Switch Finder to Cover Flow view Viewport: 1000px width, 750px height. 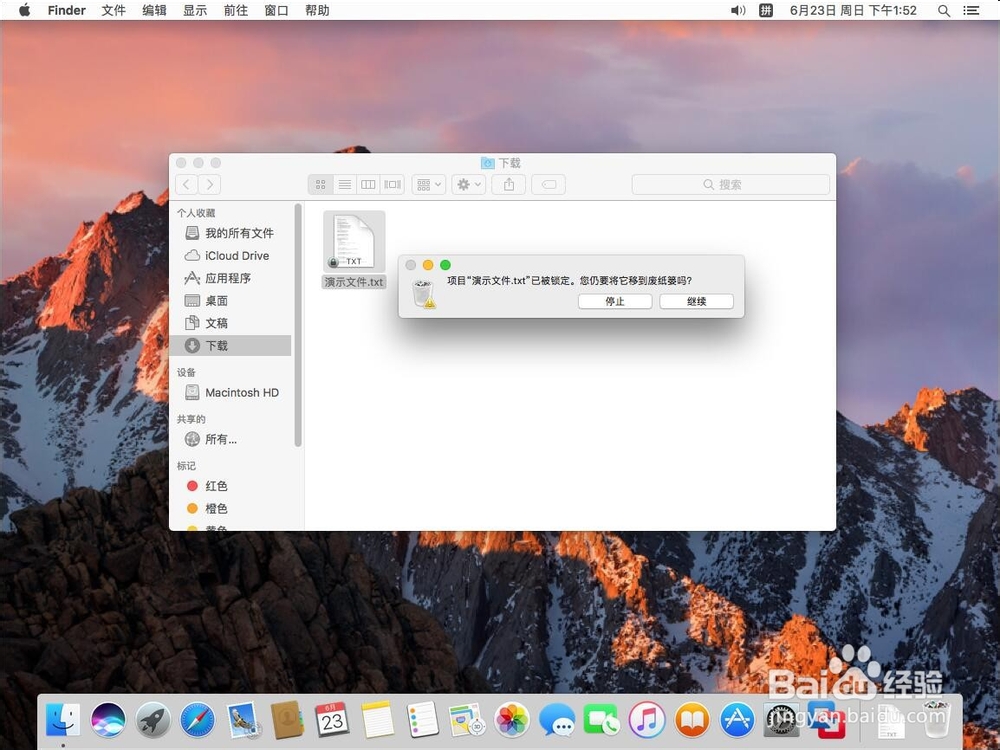392,184
